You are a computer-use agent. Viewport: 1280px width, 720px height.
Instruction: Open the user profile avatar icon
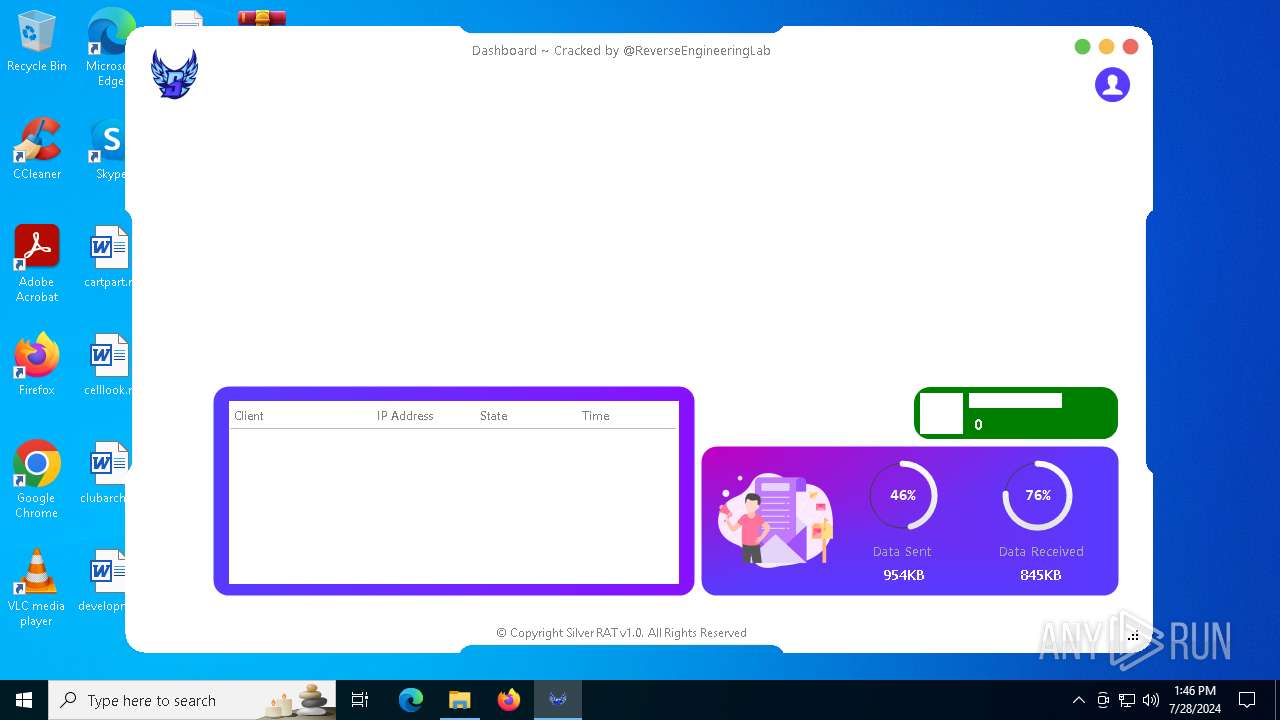1112,85
